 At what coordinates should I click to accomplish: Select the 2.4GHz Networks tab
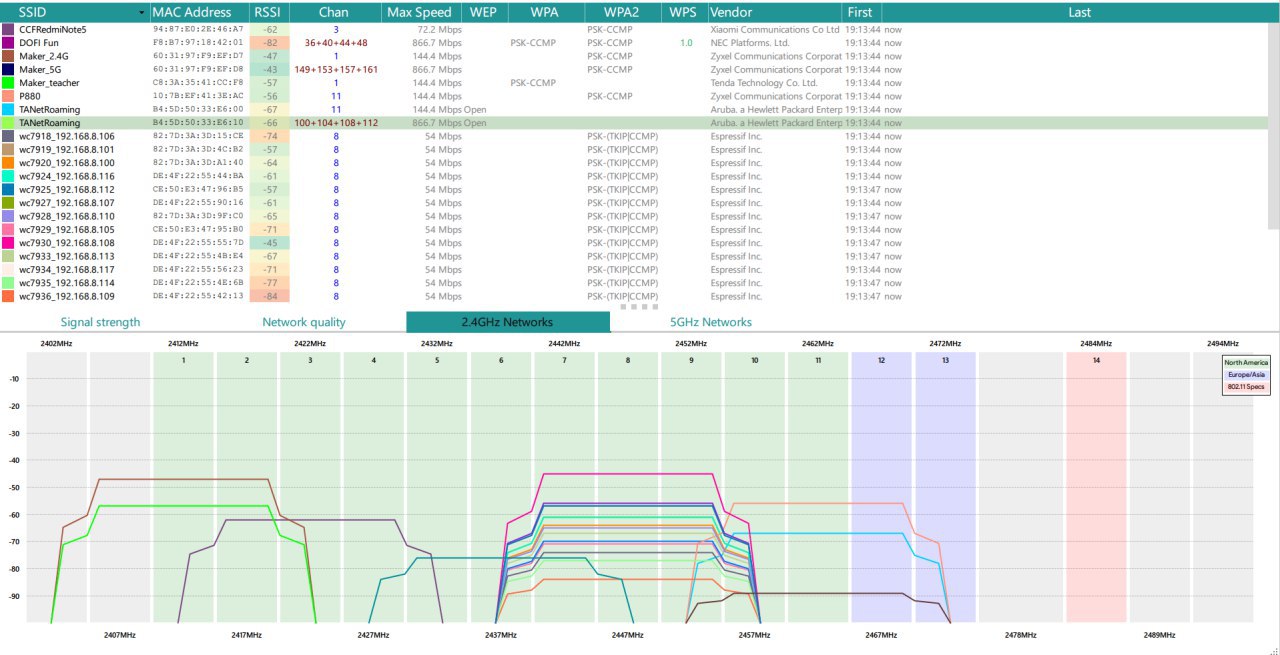point(508,322)
